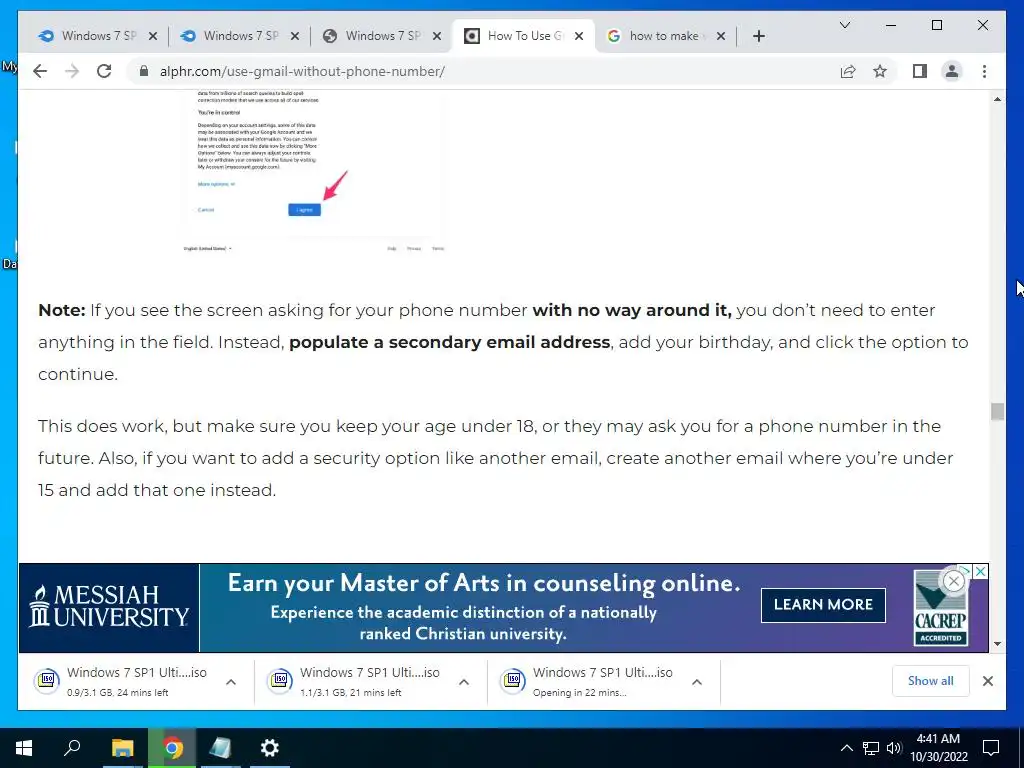
Task: Open the volume tray icon
Action: click(x=894, y=748)
